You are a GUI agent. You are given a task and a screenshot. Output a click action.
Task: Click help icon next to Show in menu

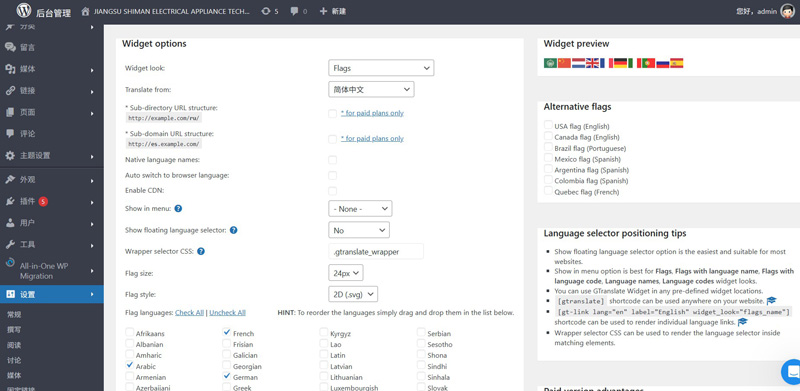[x=178, y=209]
